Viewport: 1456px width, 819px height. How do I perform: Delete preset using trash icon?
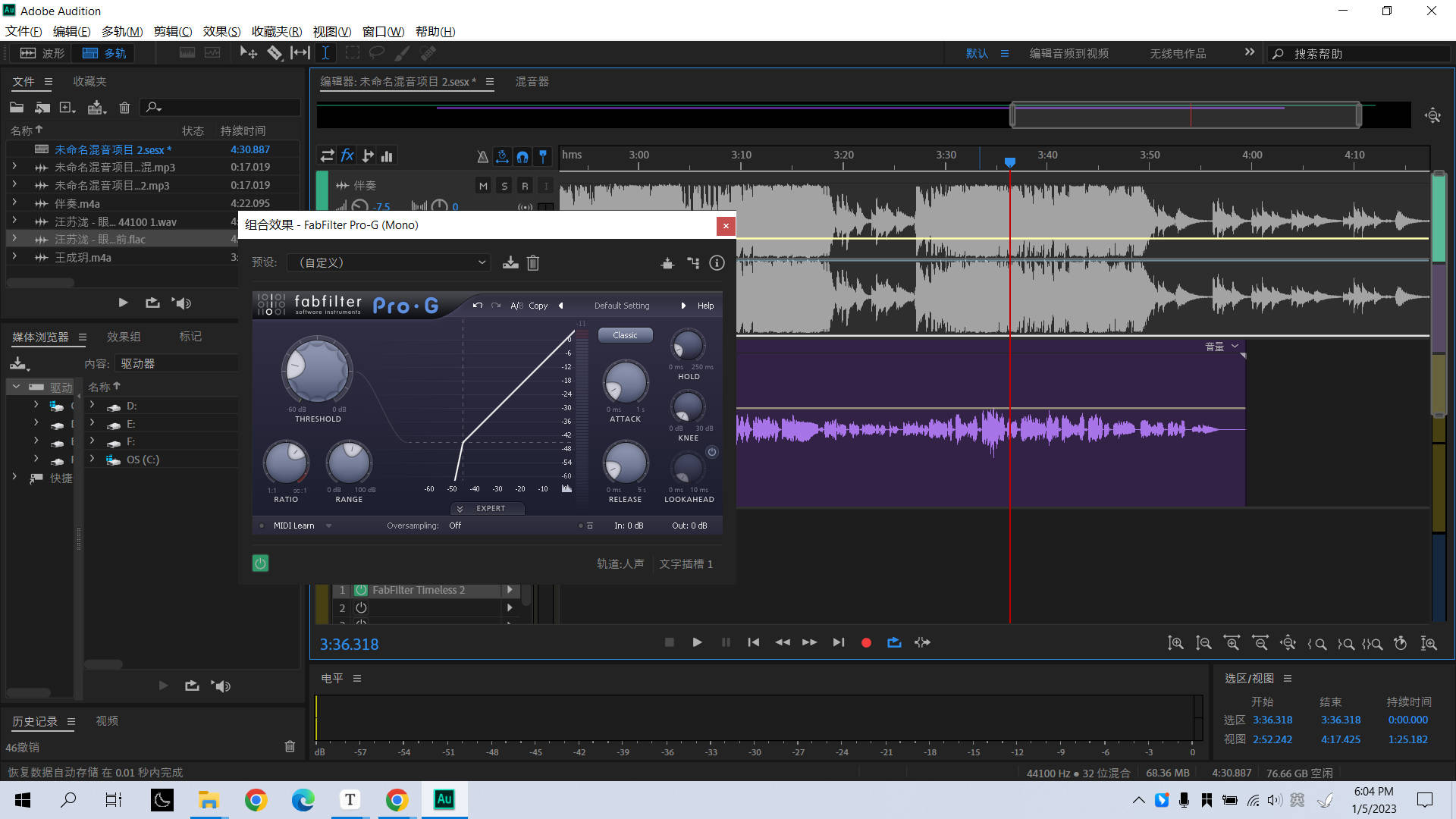coord(533,262)
